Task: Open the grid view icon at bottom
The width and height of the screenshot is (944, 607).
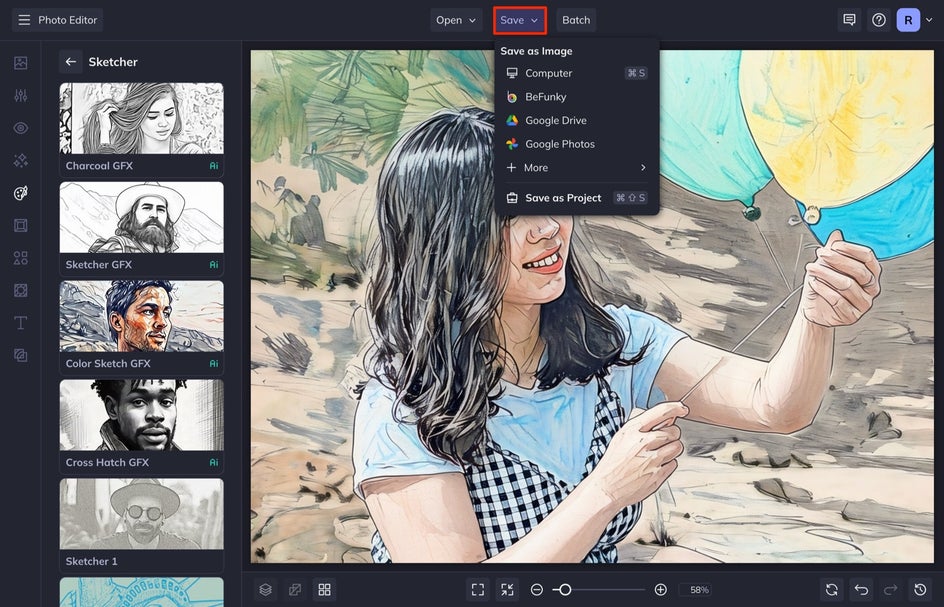Action: pos(324,590)
